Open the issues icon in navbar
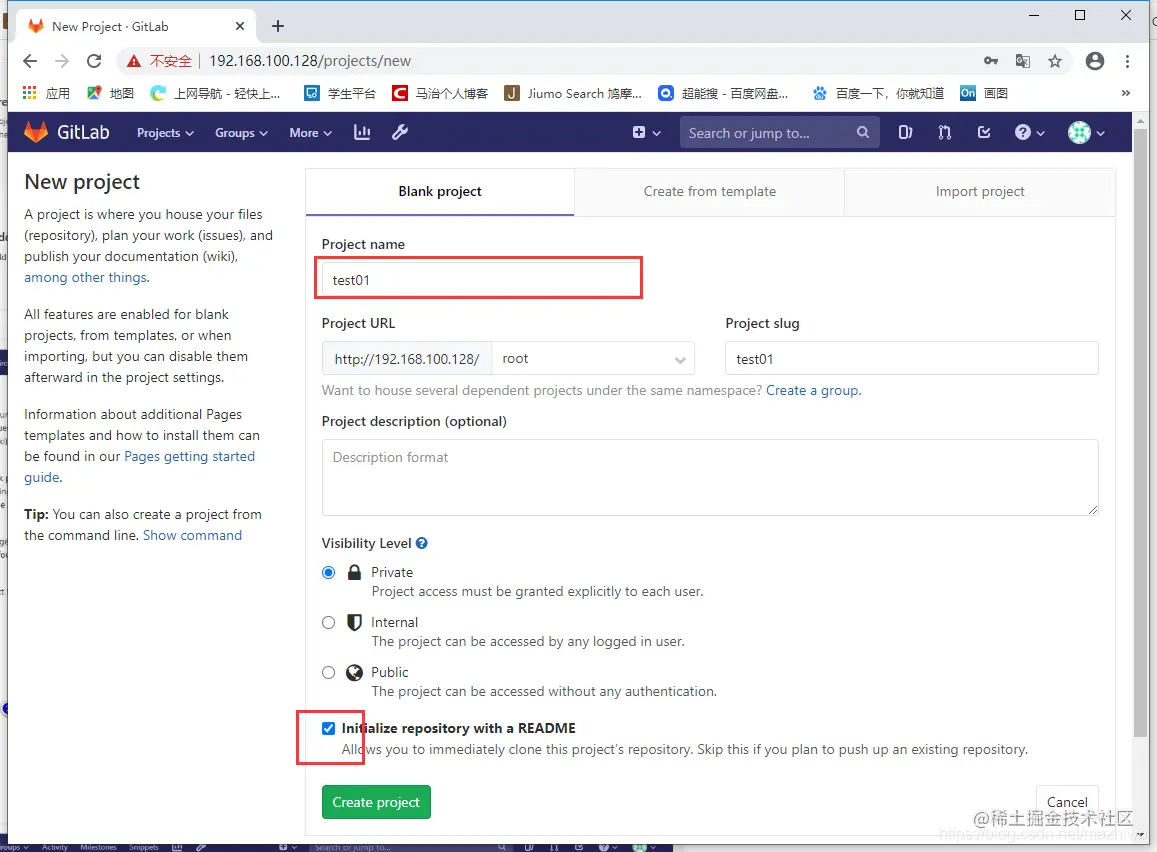The width and height of the screenshot is (1157, 852). pyautogui.click(x=905, y=133)
